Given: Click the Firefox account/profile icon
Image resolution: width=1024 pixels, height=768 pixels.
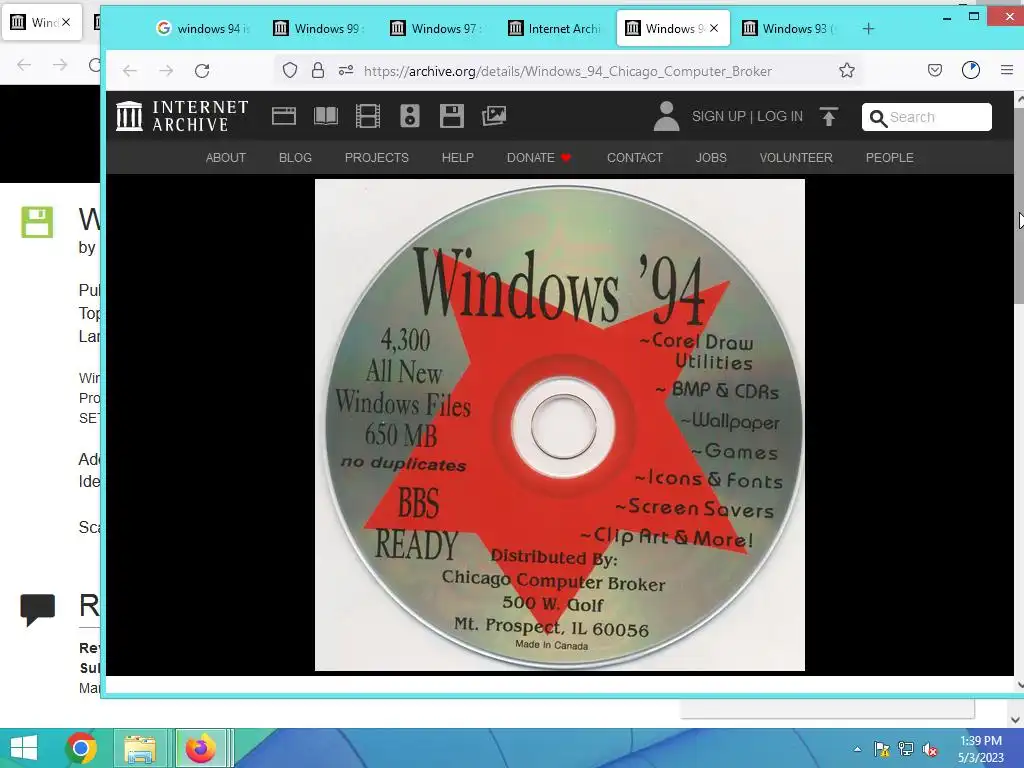Looking at the screenshot, I should point(970,71).
